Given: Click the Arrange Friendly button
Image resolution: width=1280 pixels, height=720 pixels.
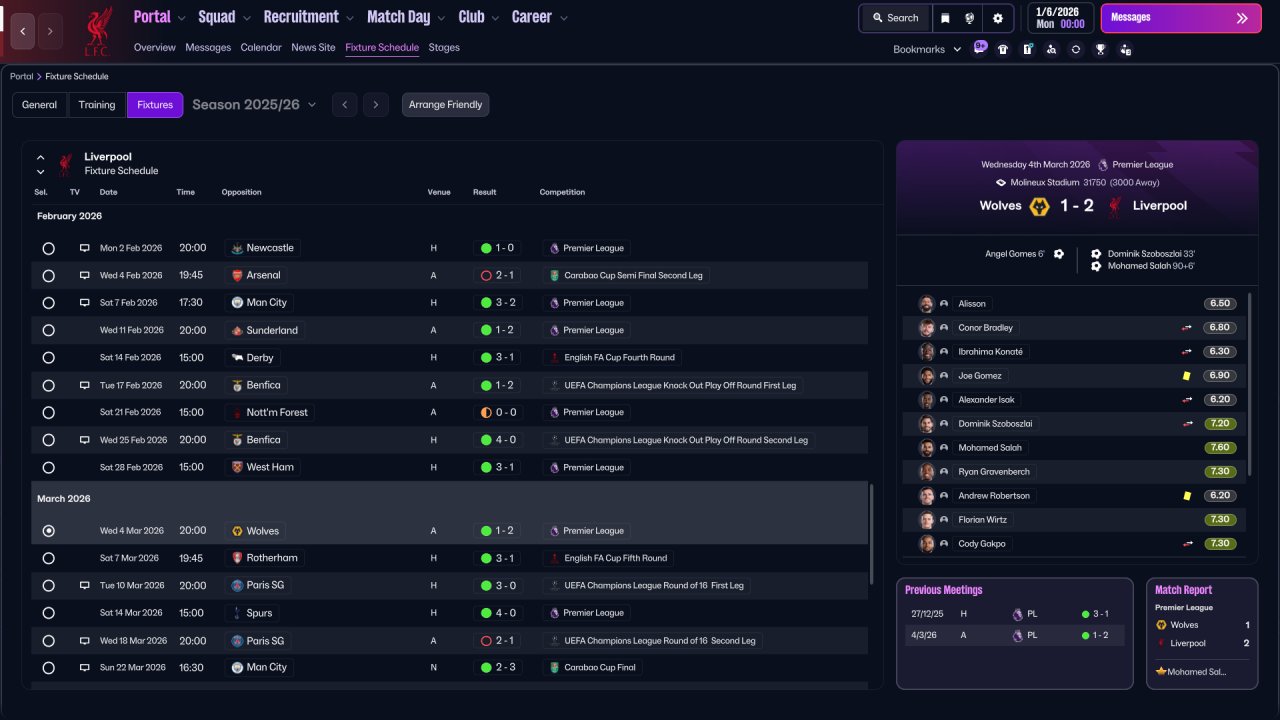Looking at the screenshot, I should point(445,105).
